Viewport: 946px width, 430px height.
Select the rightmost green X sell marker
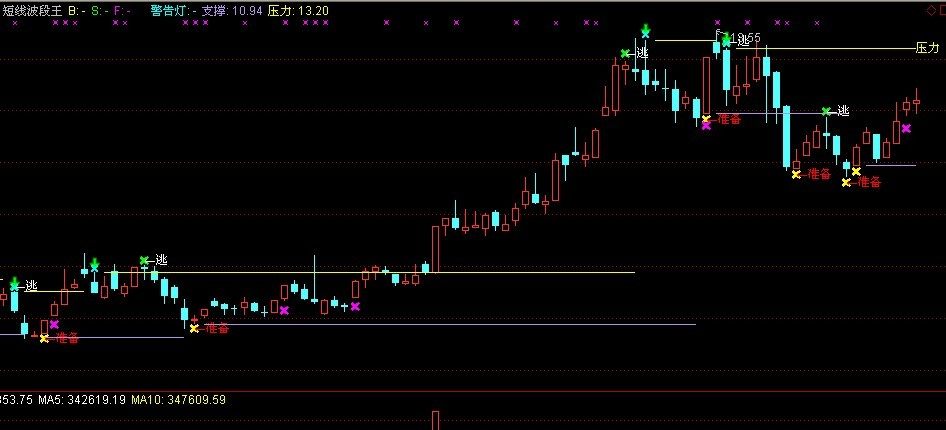coord(826,112)
